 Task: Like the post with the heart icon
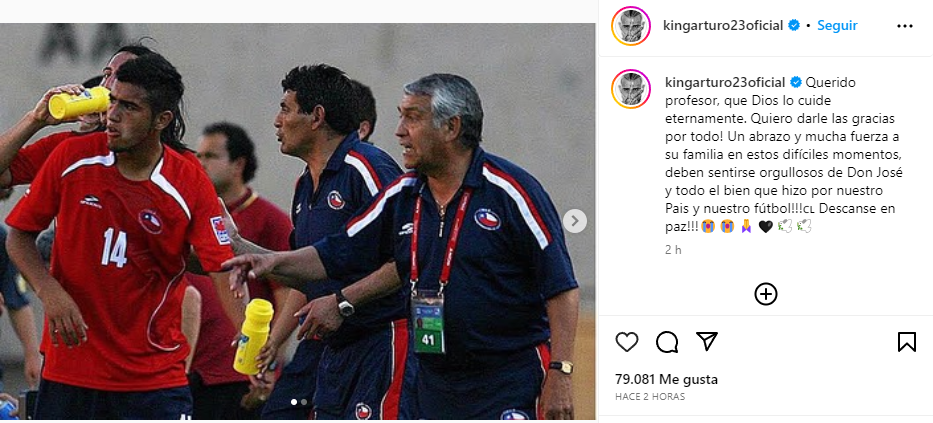coord(626,341)
